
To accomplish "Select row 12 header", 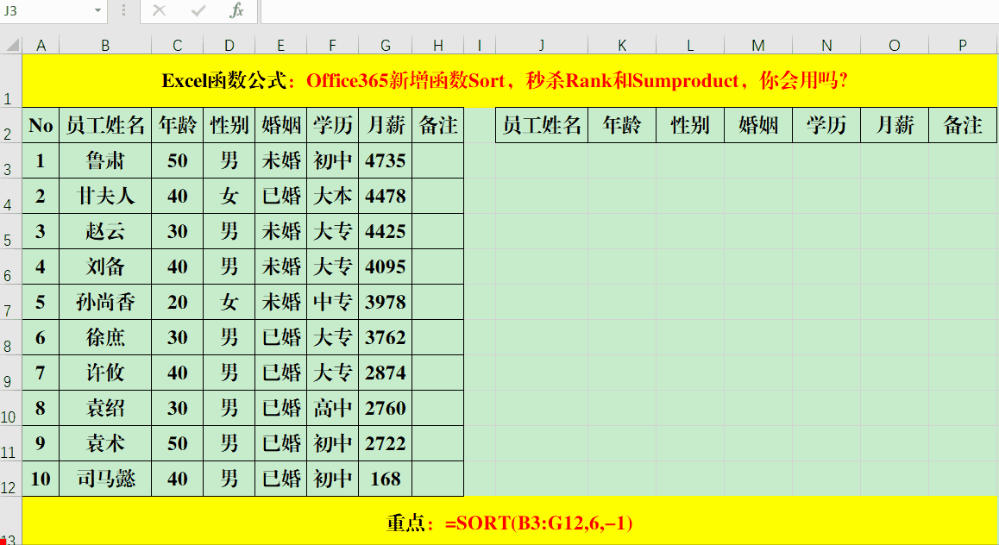I will click(10, 479).
